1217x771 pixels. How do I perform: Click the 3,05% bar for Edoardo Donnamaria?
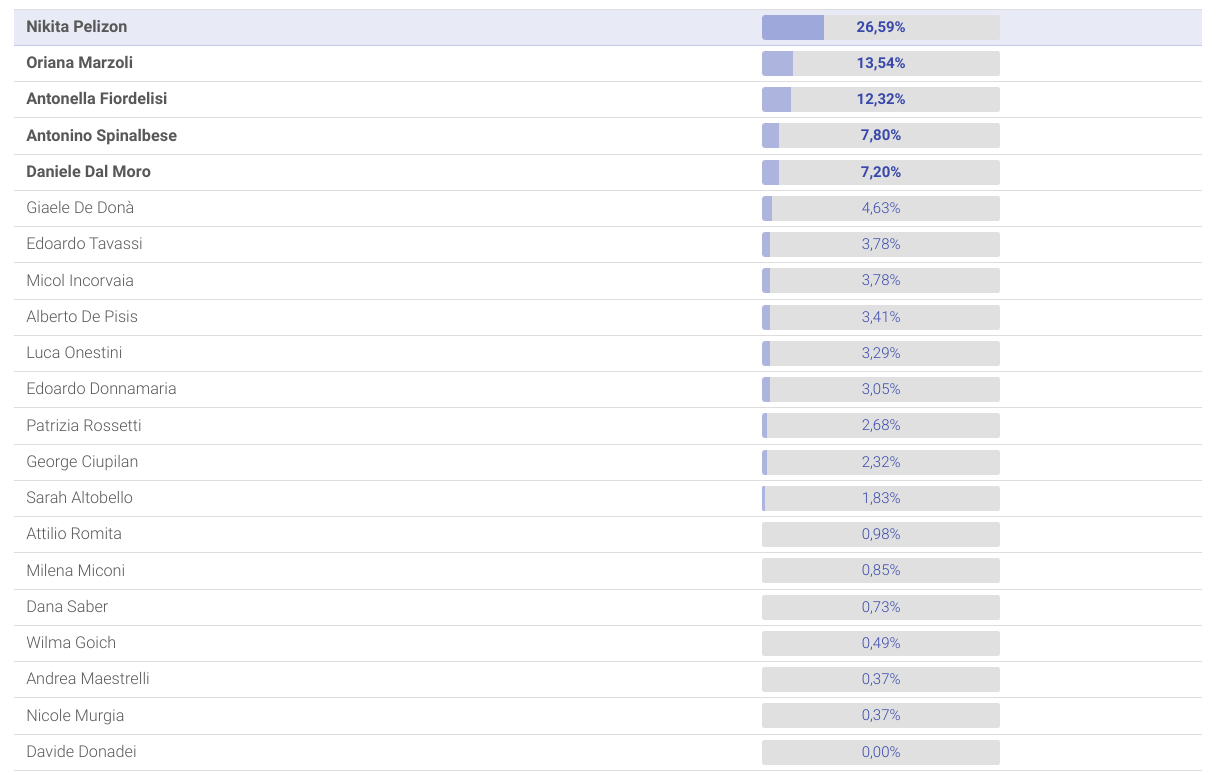tap(881, 389)
